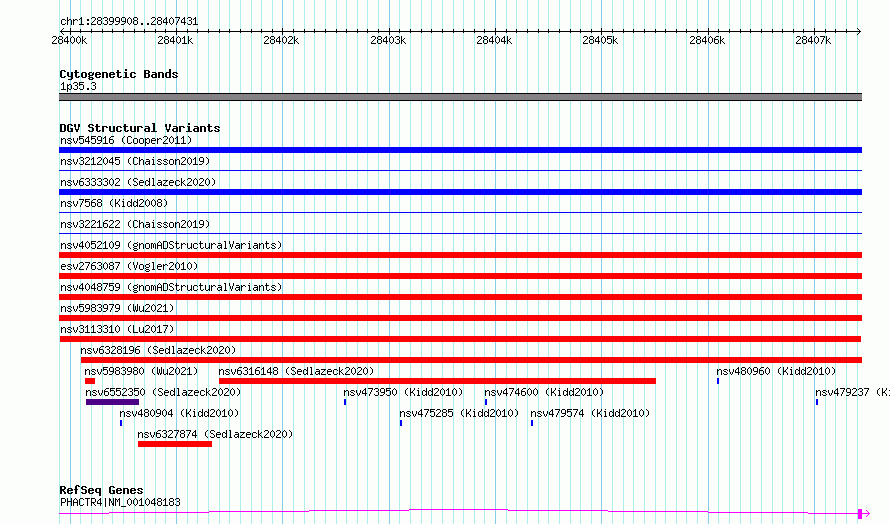The width and height of the screenshot is (890, 524).
Task: Click the blue marker of nsv479237
Action: (817, 402)
